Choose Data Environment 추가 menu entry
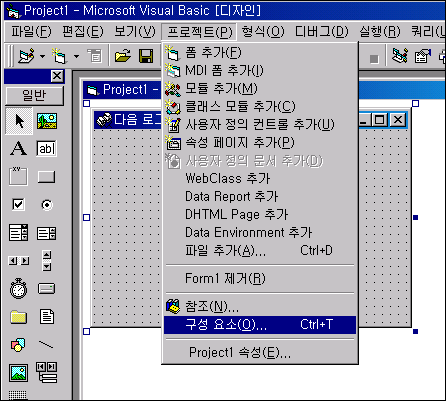Screen dimensions: 446x401 tap(260, 232)
